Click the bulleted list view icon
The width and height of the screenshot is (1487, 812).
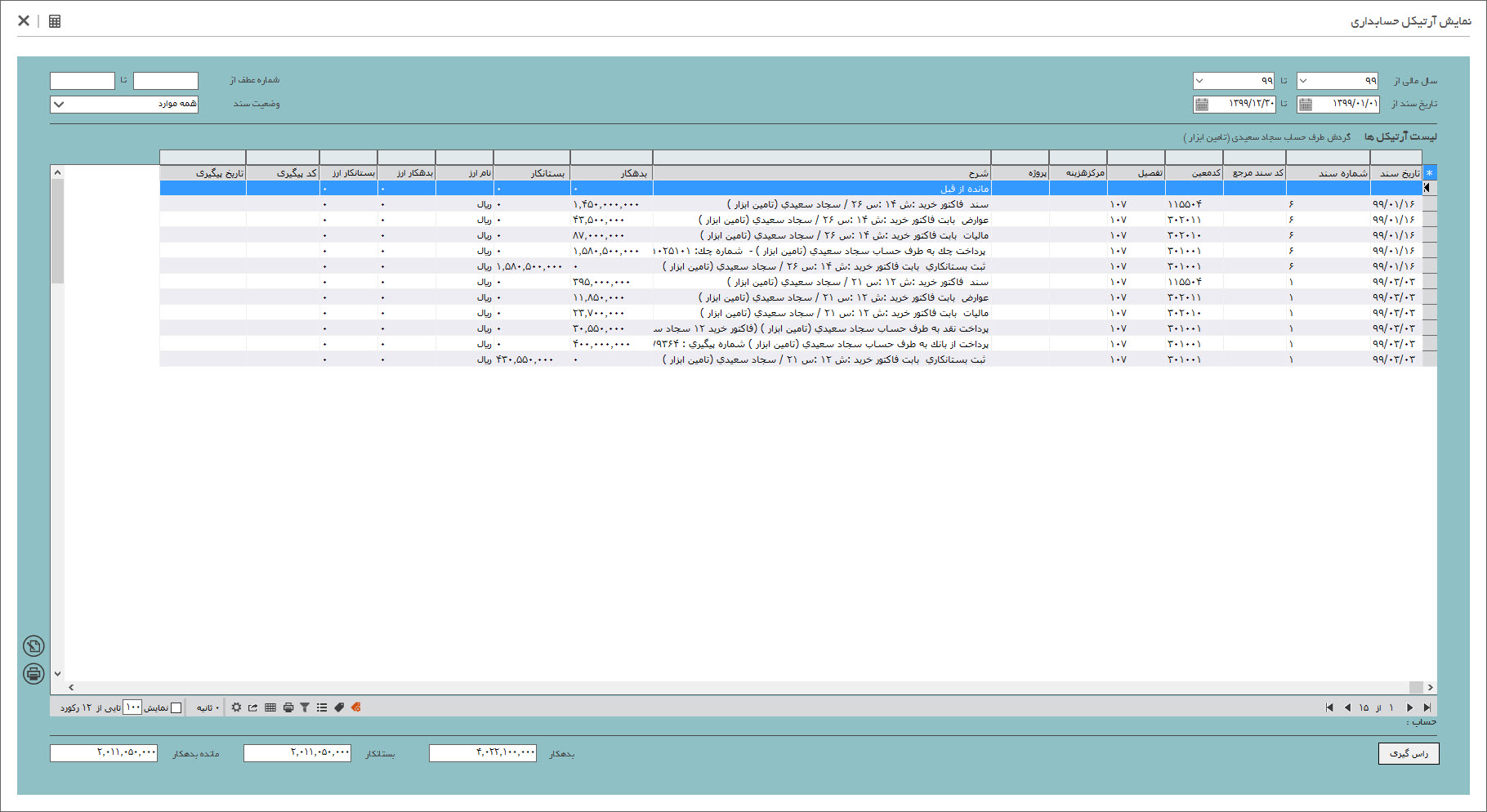pos(322,707)
